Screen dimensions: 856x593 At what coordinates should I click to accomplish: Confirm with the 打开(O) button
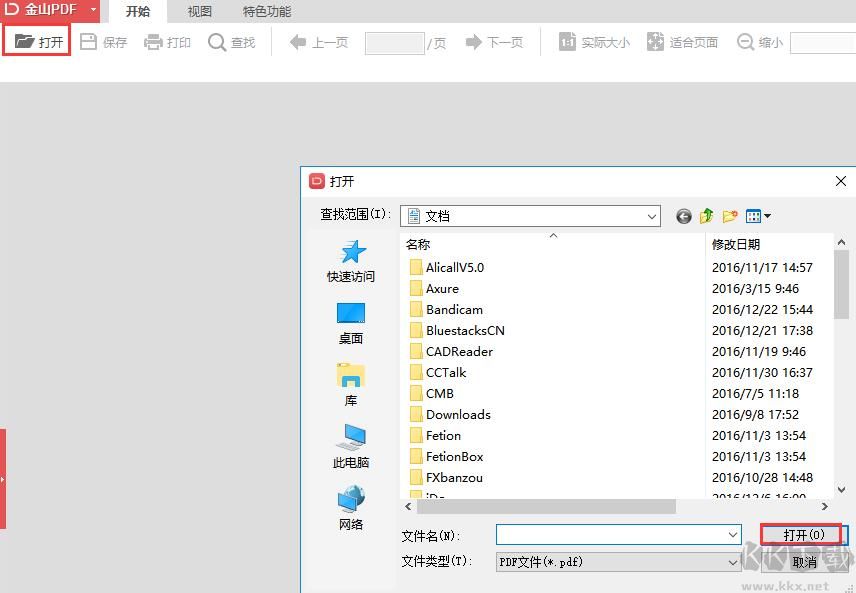click(801, 534)
